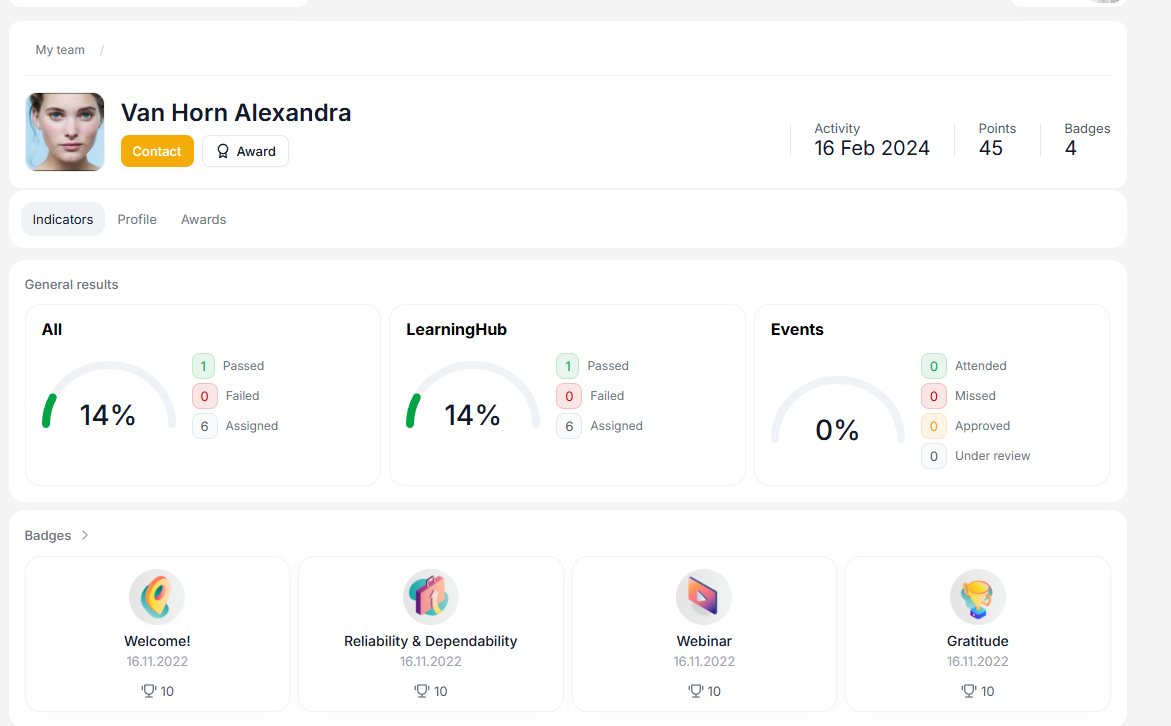Click the Gratitude trophy badge icon
The image size is (1171, 726).
977,597
